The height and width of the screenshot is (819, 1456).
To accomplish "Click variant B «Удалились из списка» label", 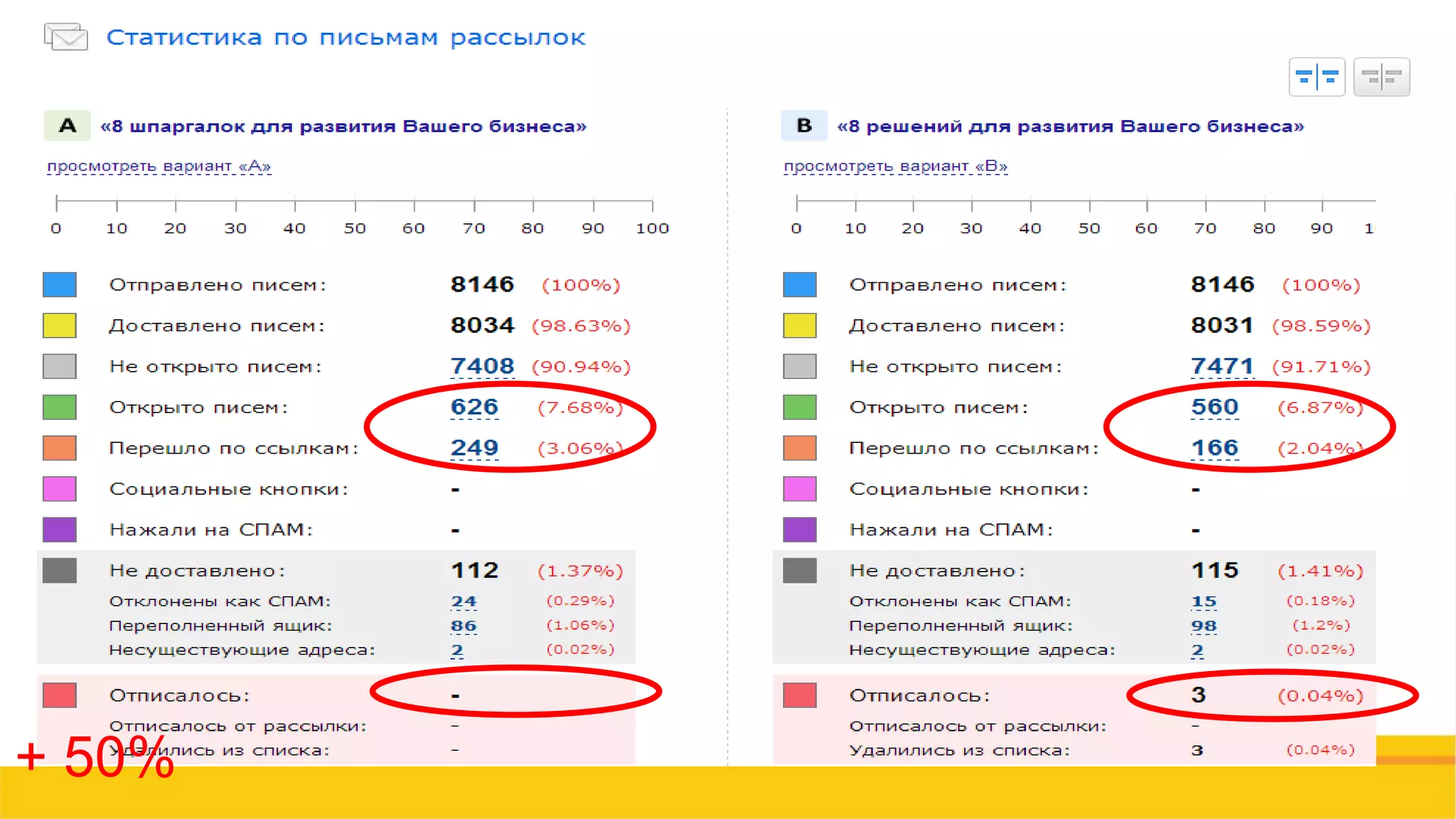I will coord(959,751).
